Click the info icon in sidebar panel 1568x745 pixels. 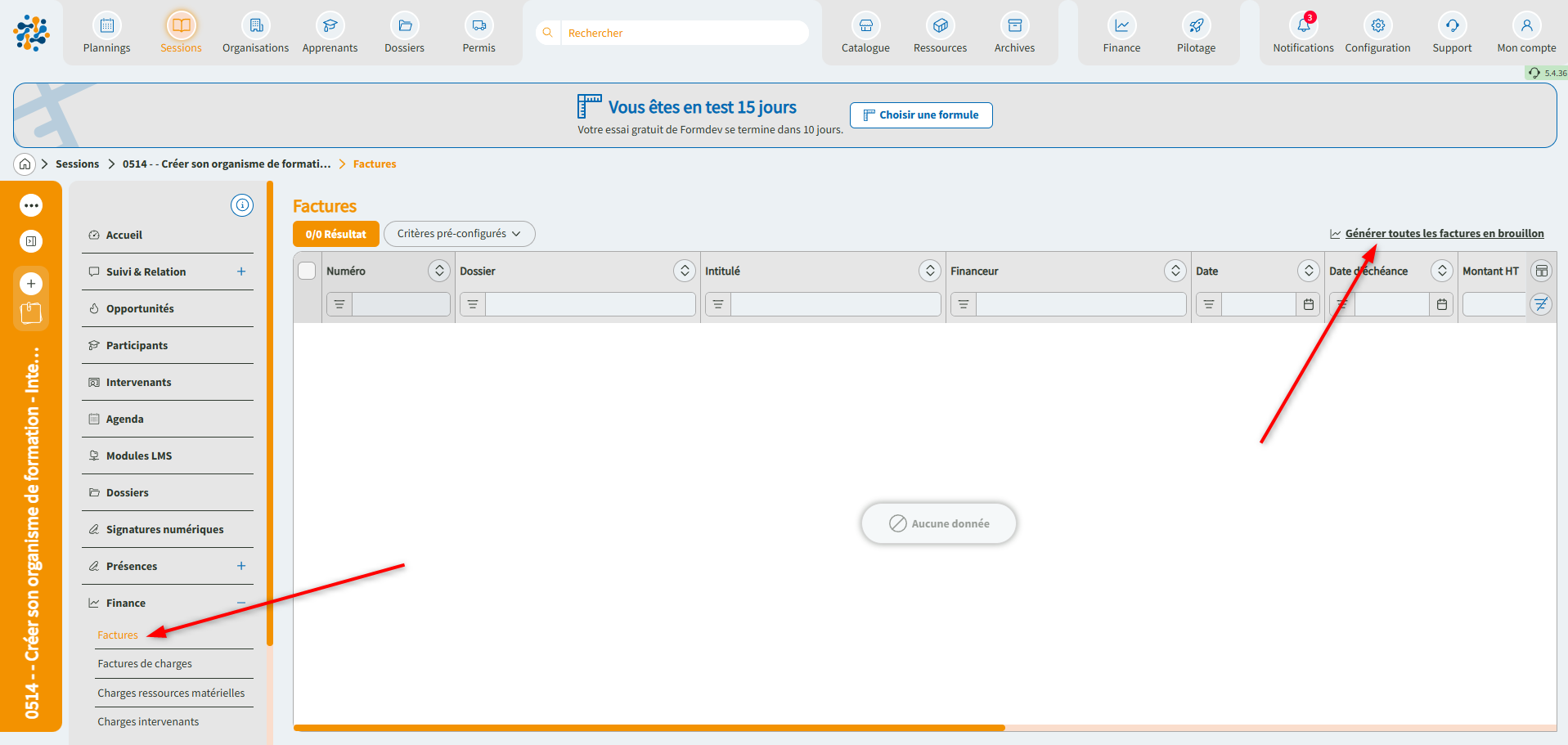click(242, 205)
